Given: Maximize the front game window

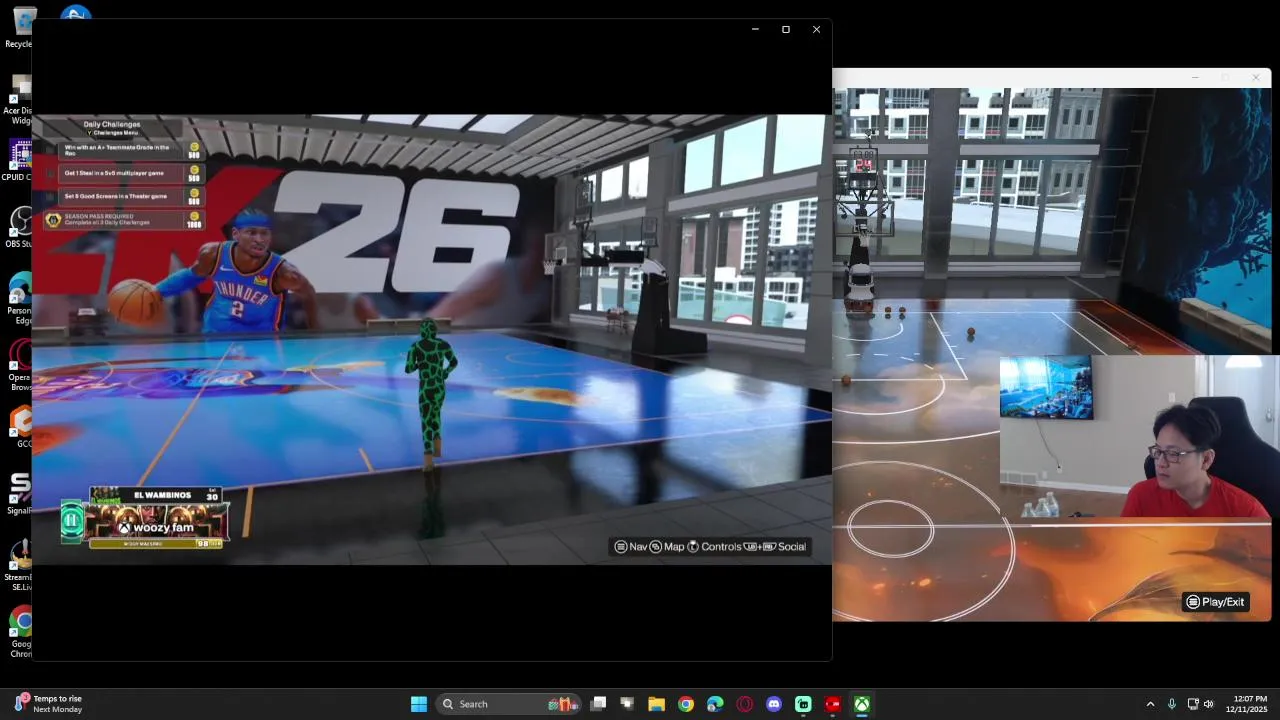Looking at the screenshot, I should [786, 29].
